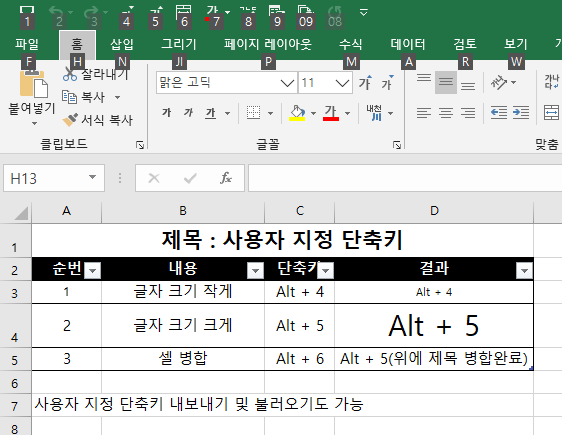
Task: Click the wrap text icon
Action: 552,82
